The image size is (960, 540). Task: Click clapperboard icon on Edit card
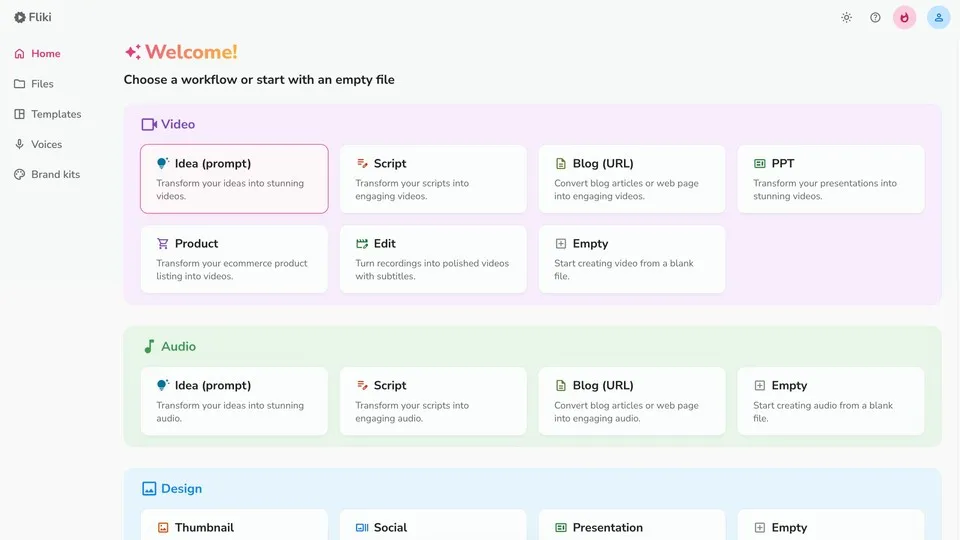(362, 244)
